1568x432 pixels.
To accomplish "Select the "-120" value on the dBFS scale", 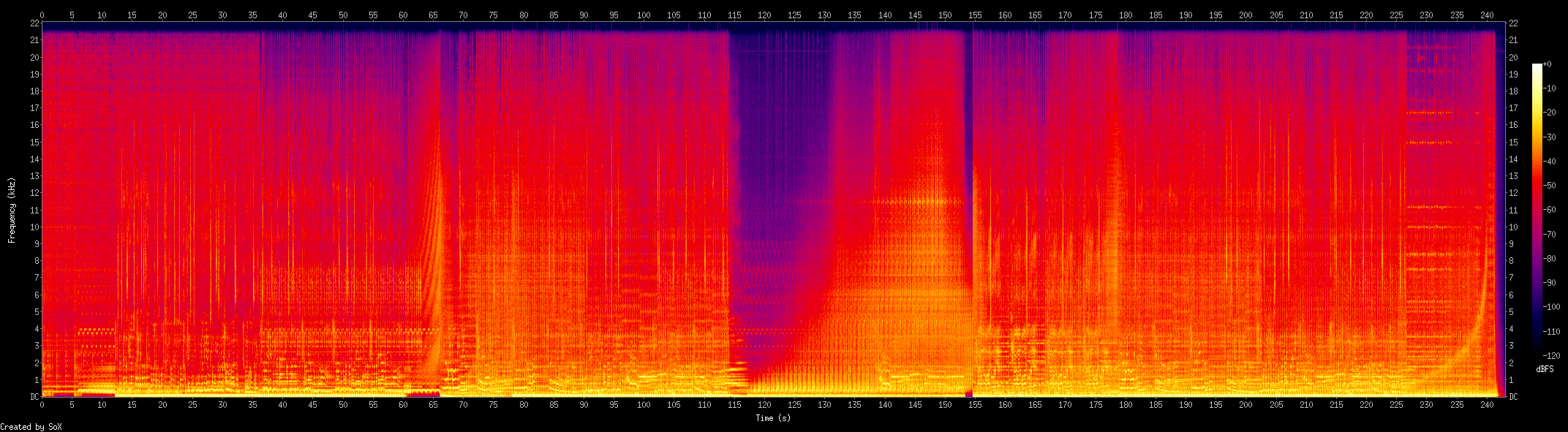I will pos(1551,356).
